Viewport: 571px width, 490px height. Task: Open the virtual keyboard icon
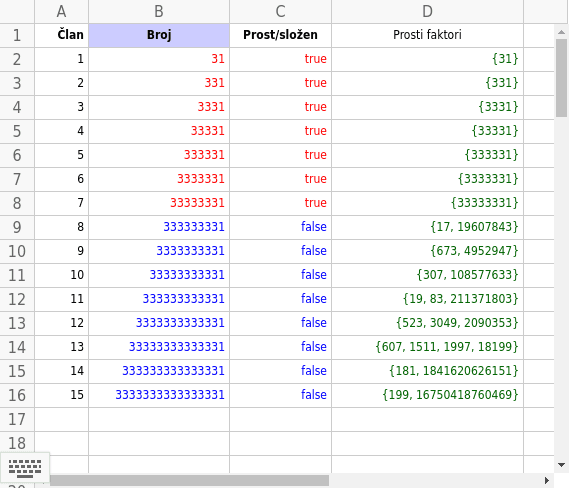(x=25, y=468)
